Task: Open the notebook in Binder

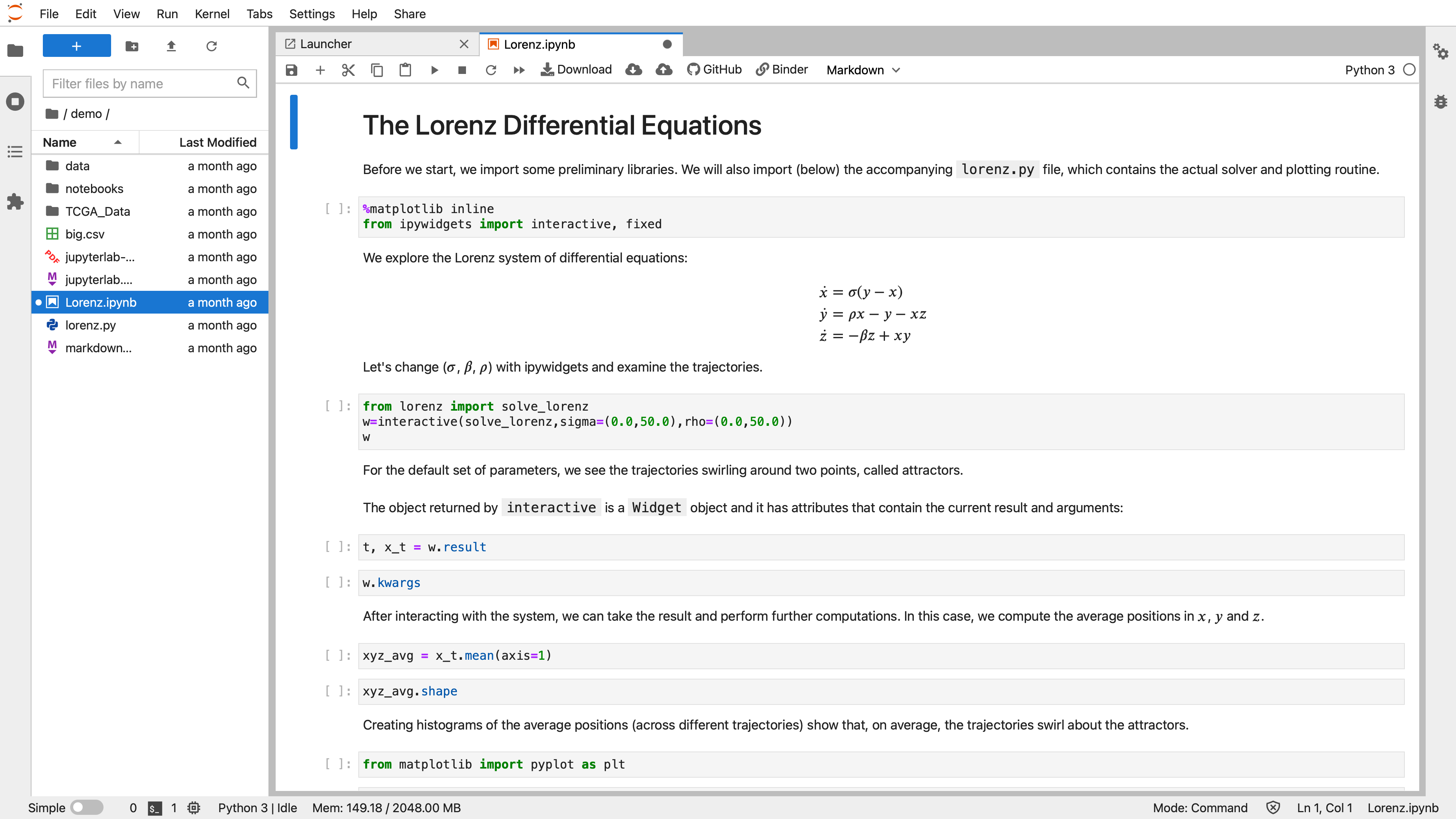Action: click(x=782, y=69)
